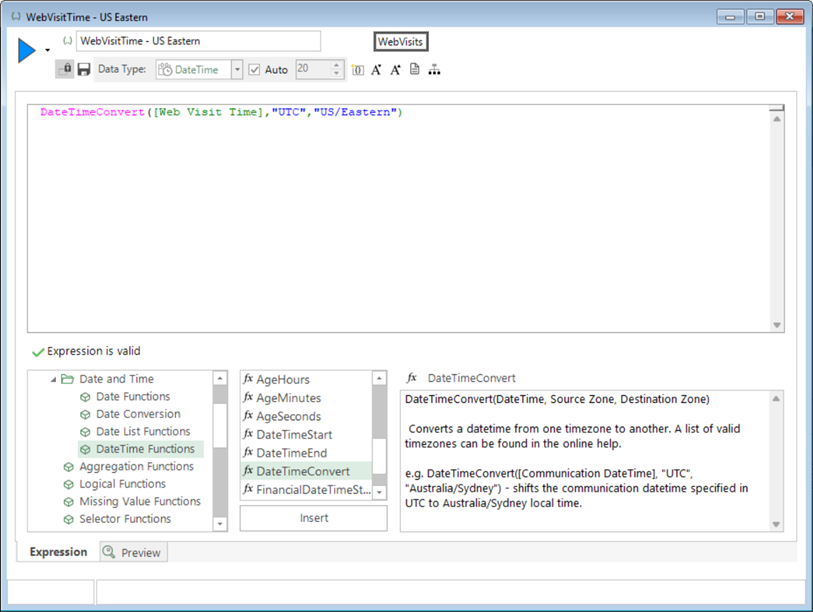The width and height of the screenshot is (813, 612).
Task: Decrease the editor font size
Action: 376,70
